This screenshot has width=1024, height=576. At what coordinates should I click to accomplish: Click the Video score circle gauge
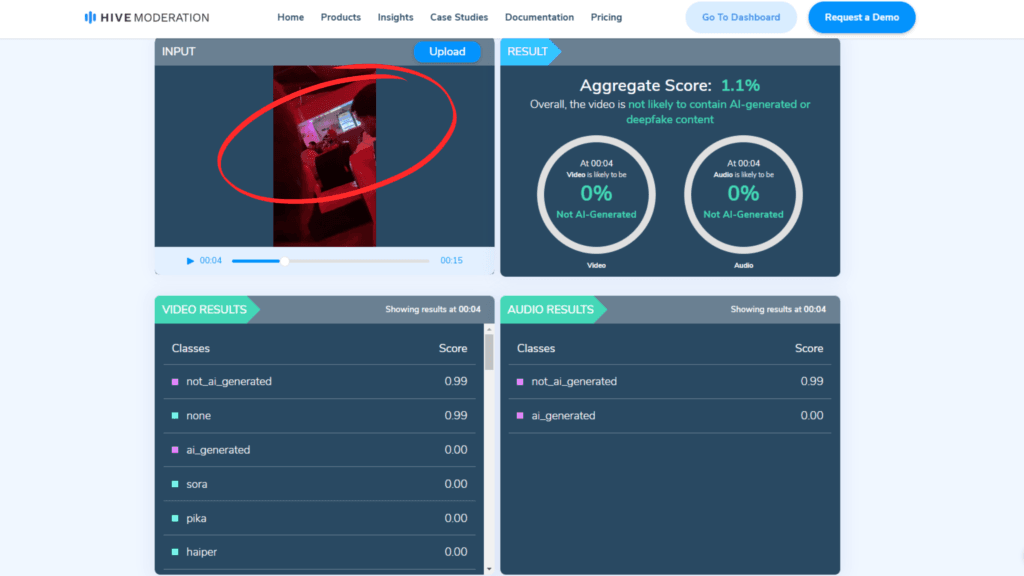tap(596, 193)
